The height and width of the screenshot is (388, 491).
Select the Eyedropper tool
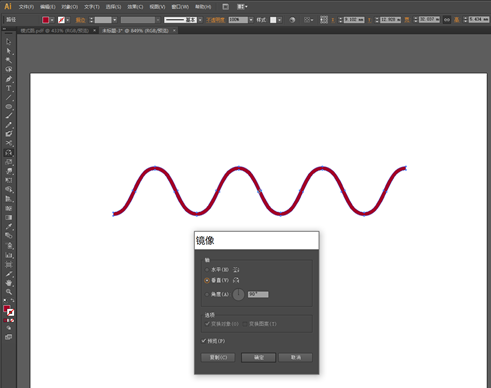pos(9,227)
